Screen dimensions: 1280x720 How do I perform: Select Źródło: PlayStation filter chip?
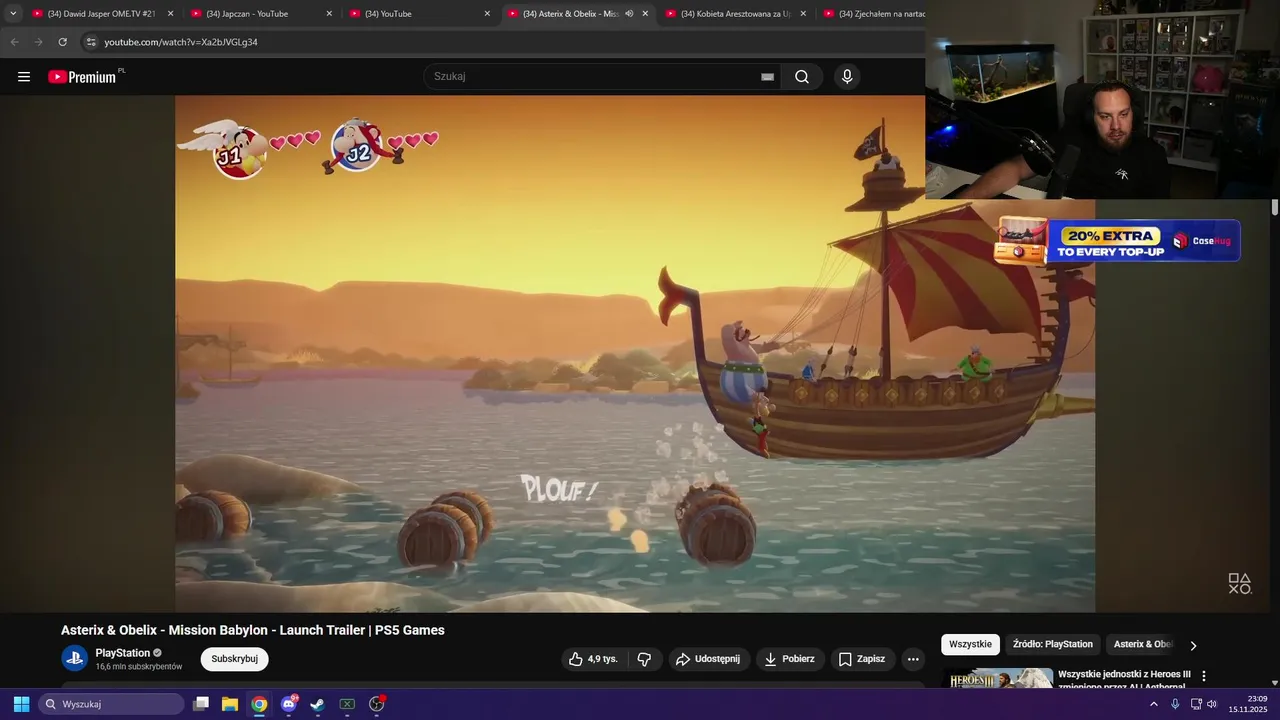coord(1052,644)
